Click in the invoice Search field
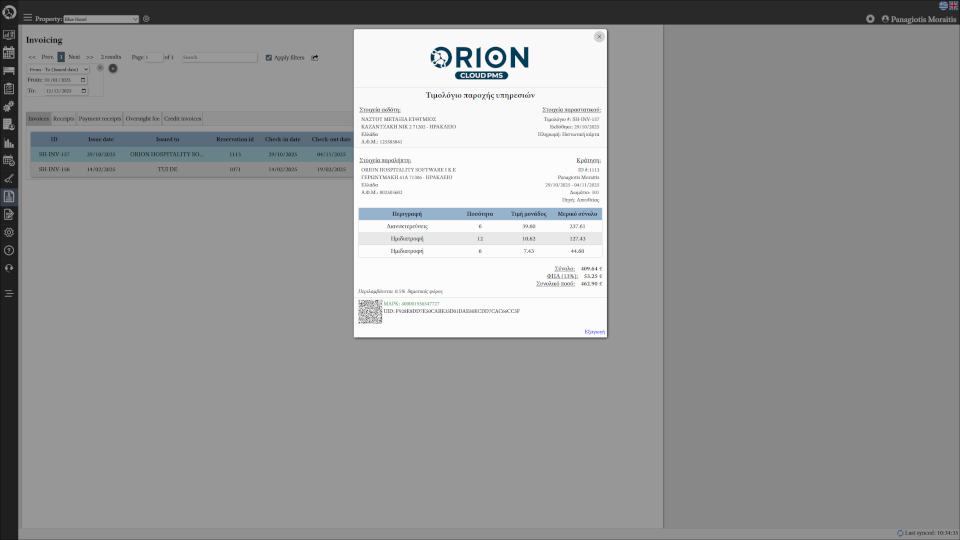Screen dimensions: 960x540 tap(219, 58)
